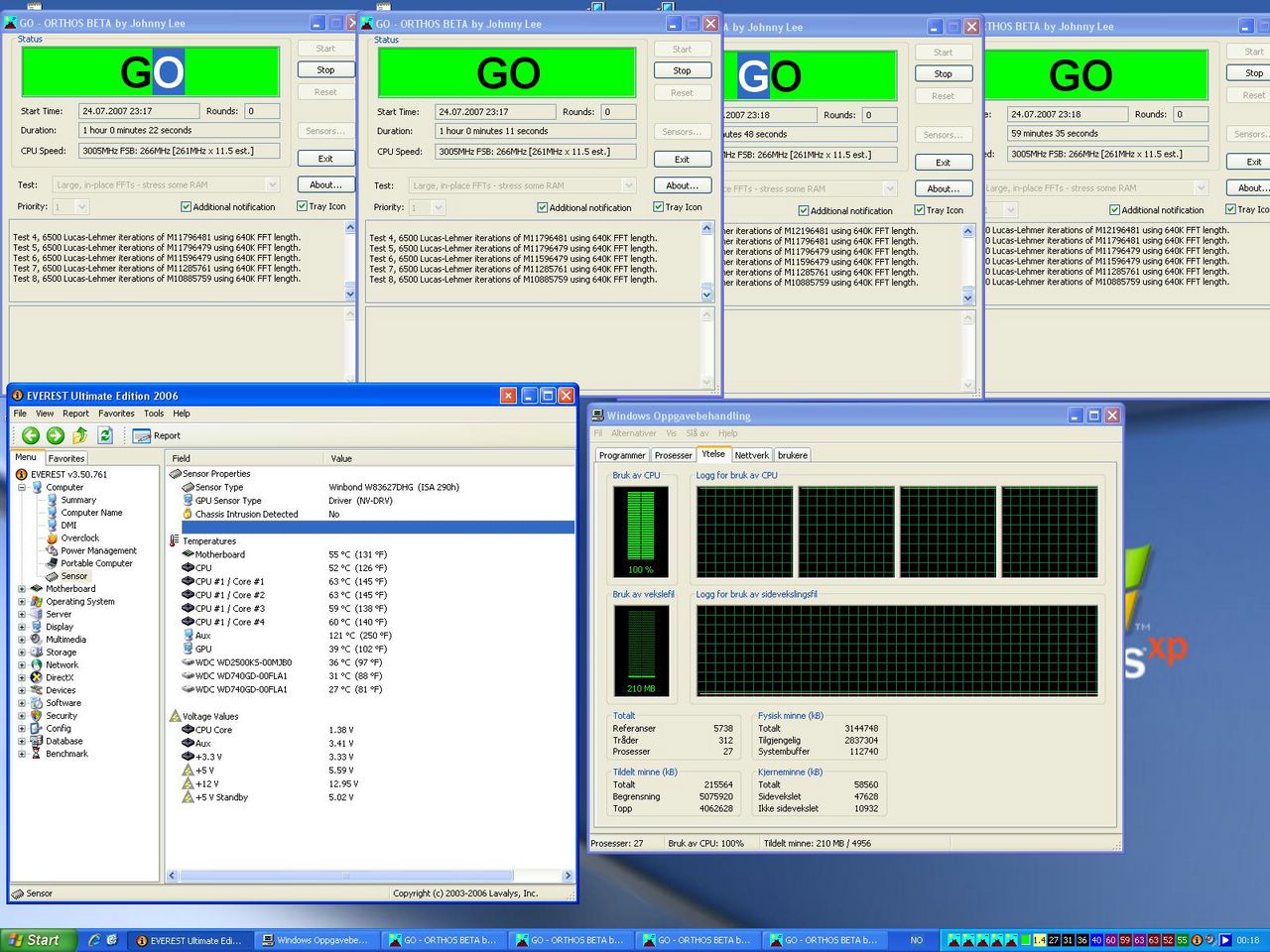Click the blue play-arrow icon in system tray
The image size is (1270, 952).
[1225, 940]
